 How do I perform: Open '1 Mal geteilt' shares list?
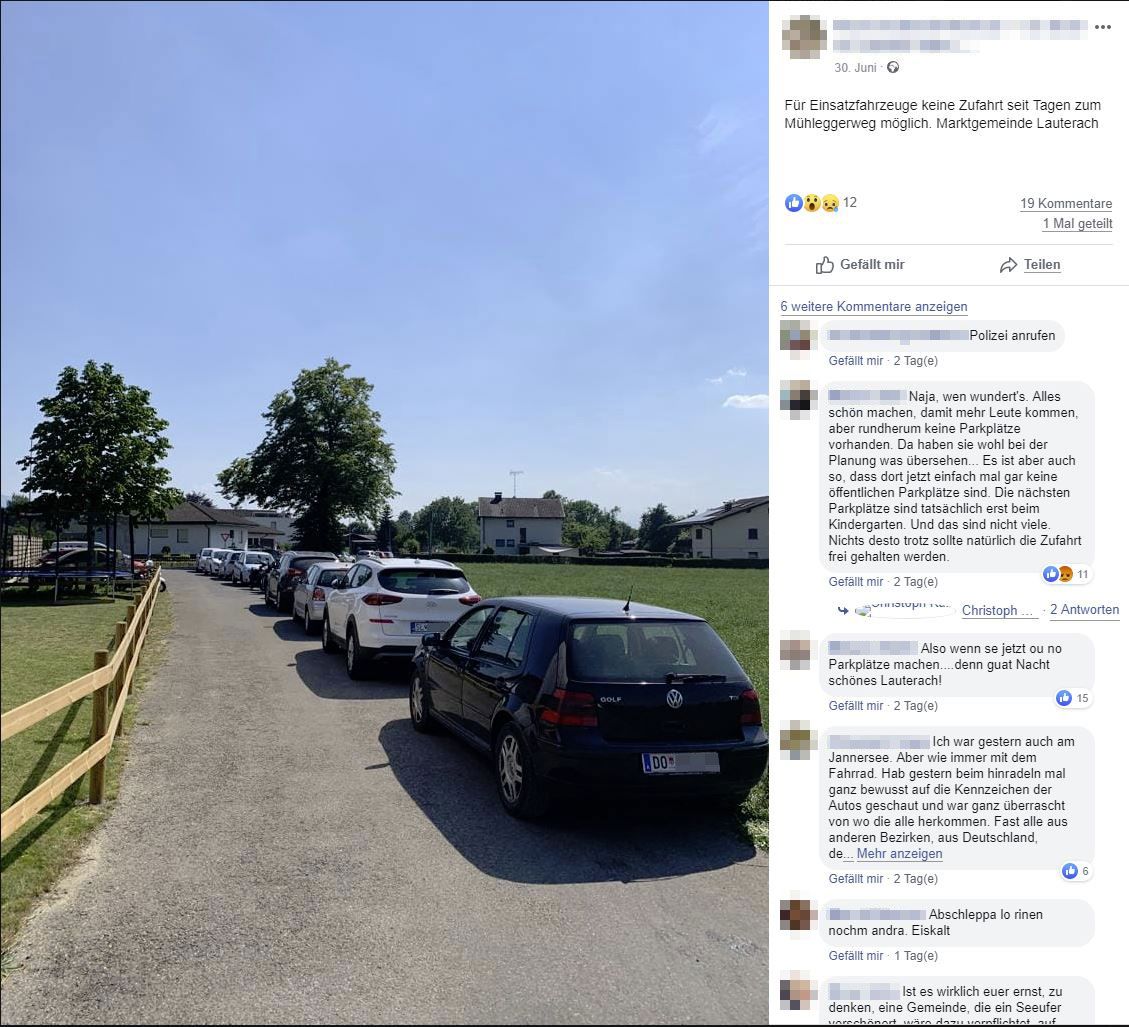[1077, 224]
